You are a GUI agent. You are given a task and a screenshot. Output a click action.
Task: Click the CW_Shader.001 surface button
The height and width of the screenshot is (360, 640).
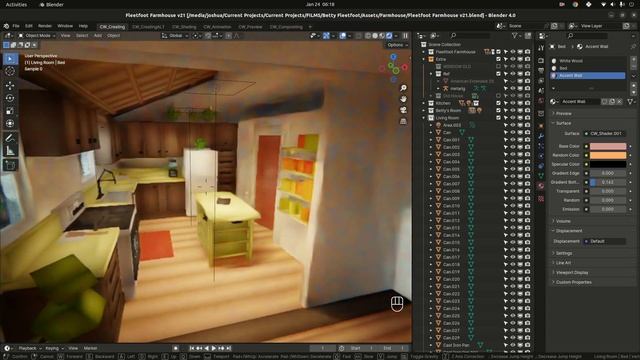tap(605, 133)
